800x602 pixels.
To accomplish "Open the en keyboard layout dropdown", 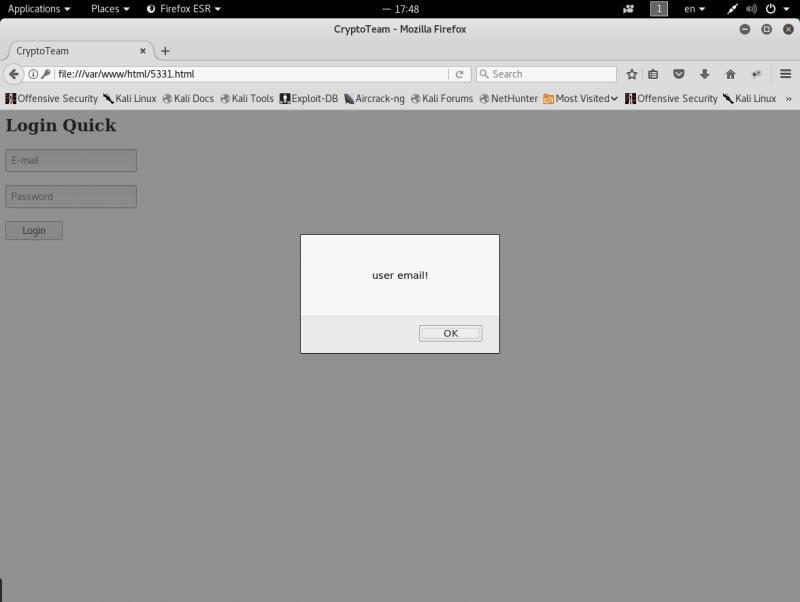I will pyautogui.click(x=694, y=9).
